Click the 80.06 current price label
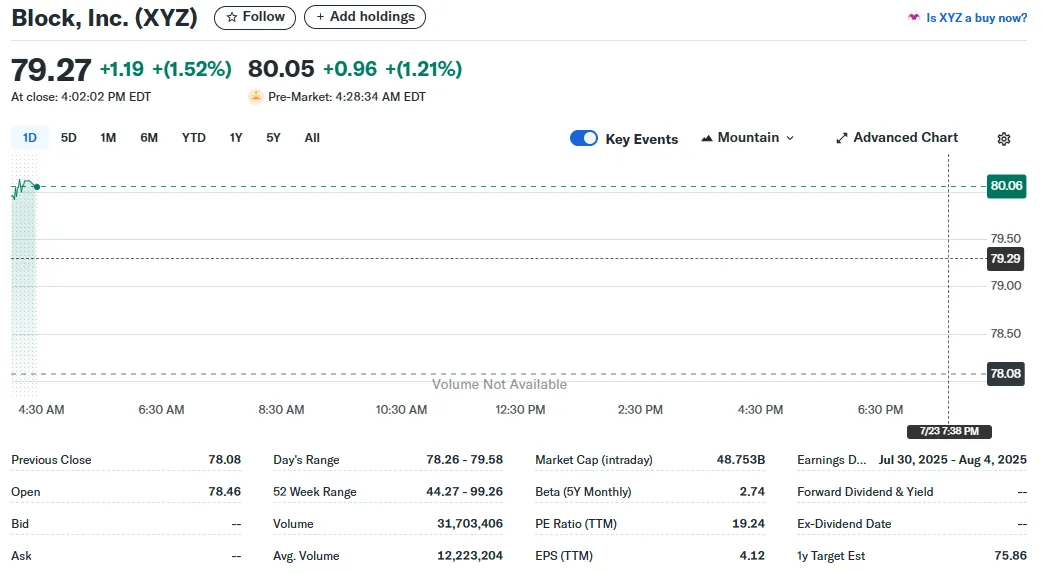 tap(1006, 185)
